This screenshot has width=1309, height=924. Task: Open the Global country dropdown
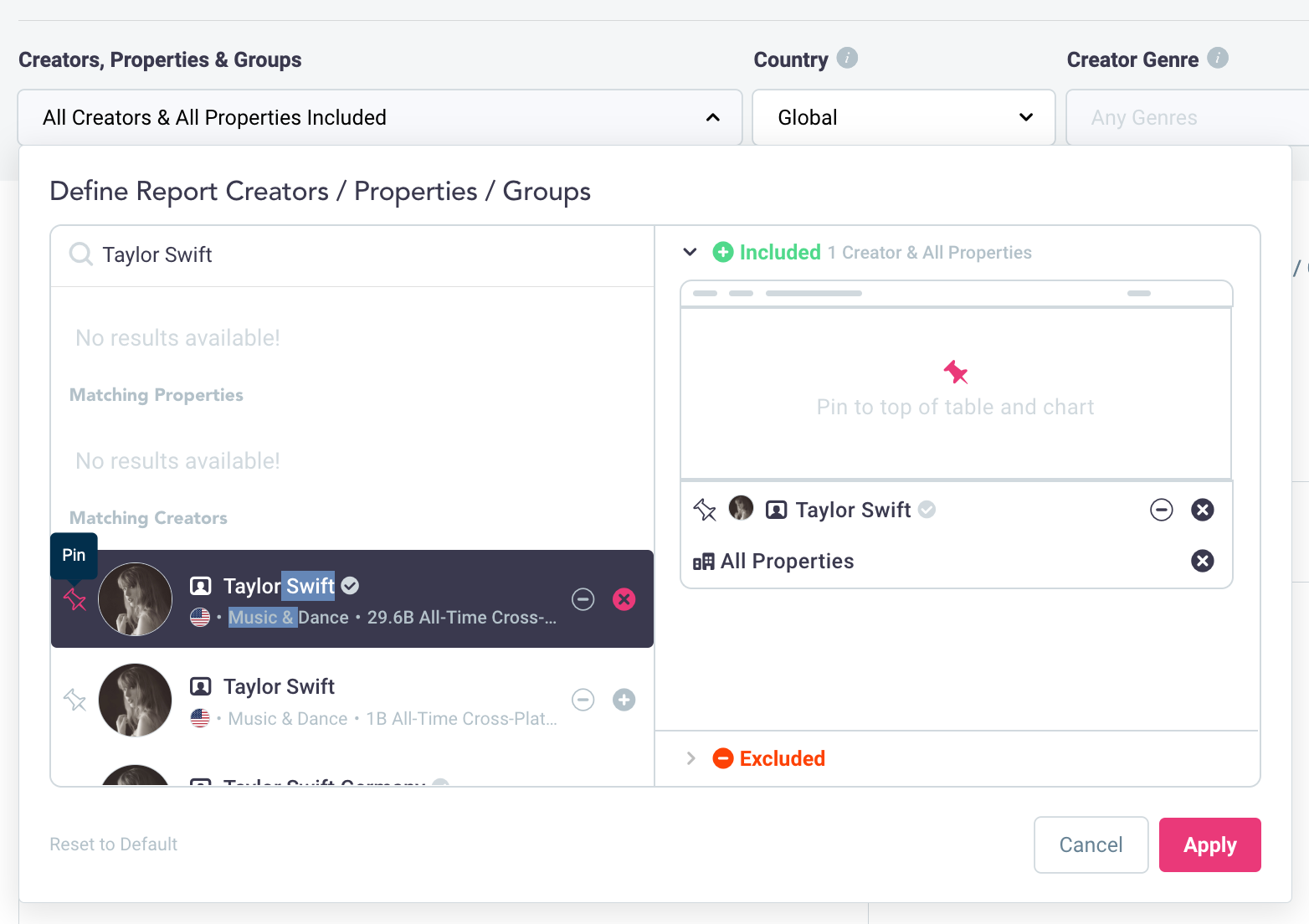(903, 118)
